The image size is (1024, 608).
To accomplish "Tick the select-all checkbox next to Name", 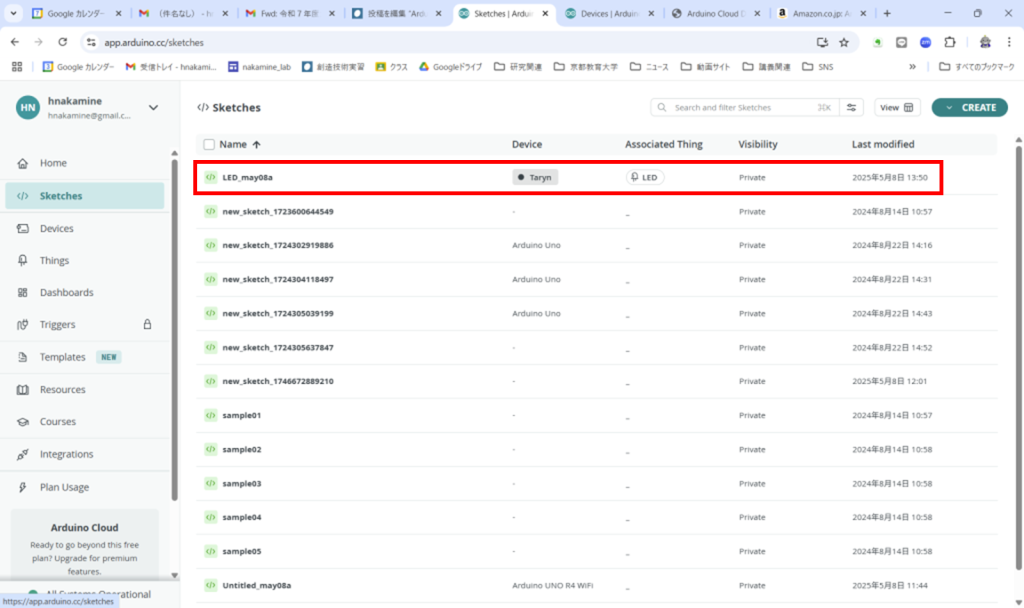I will (209, 144).
